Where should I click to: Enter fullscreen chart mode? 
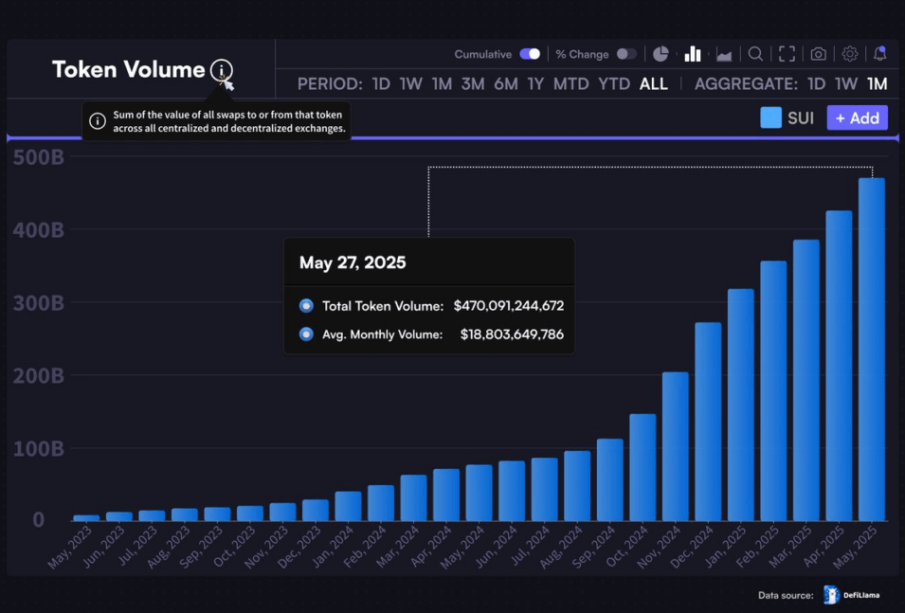(x=787, y=54)
